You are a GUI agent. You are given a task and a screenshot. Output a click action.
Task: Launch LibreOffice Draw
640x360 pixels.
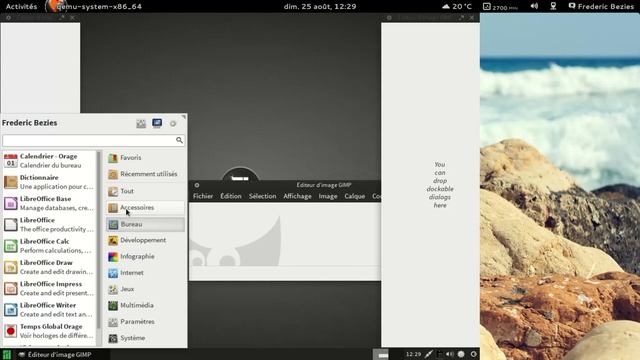pos(49,267)
